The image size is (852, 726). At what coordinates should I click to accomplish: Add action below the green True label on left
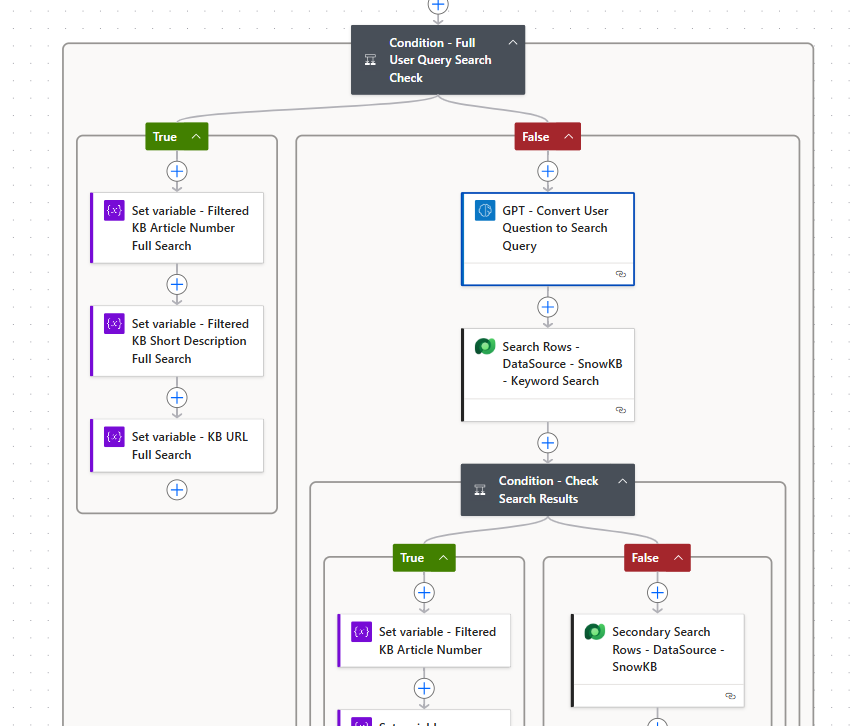tap(177, 171)
